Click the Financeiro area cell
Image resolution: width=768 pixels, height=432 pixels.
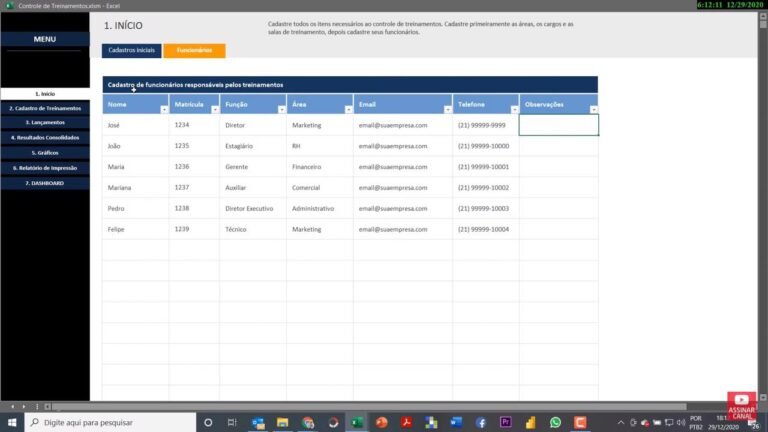[x=320, y=167]
